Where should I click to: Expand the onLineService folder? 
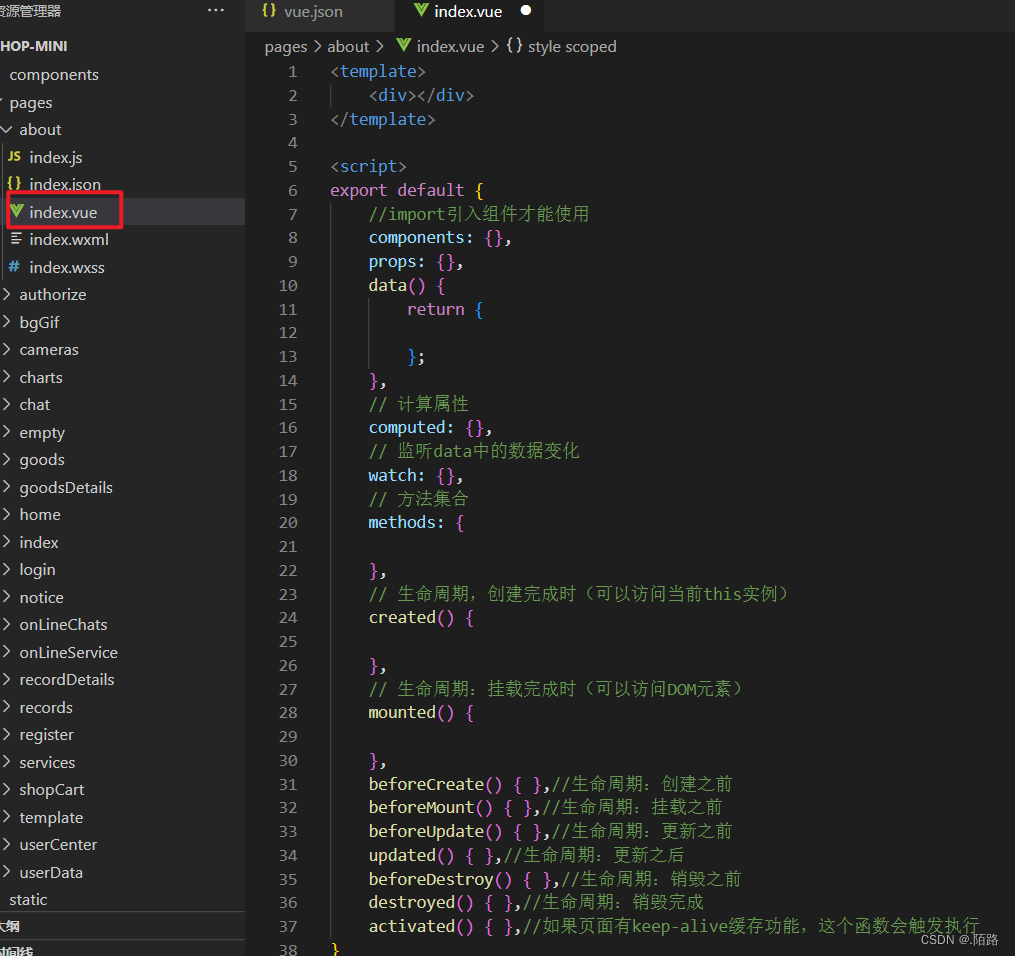tap(6, 652)
